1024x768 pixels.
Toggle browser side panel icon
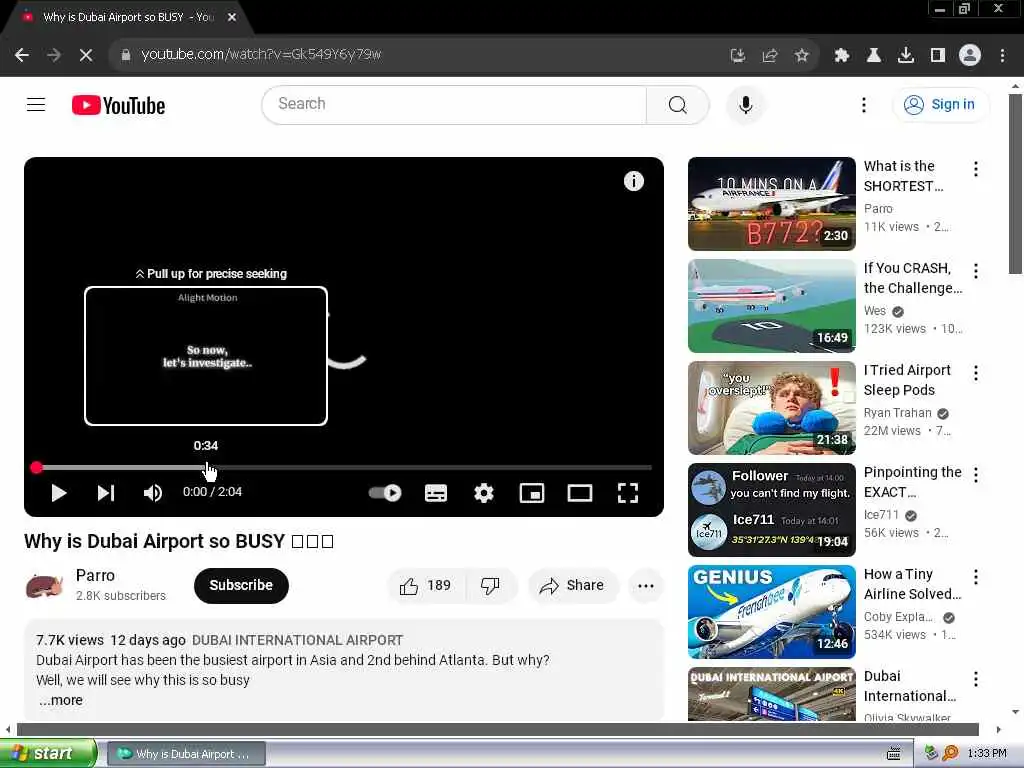click(938, 56)
